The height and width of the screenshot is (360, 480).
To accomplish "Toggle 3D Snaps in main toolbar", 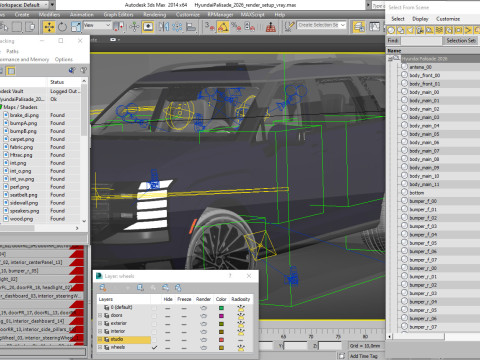I will tap(209, 27).
